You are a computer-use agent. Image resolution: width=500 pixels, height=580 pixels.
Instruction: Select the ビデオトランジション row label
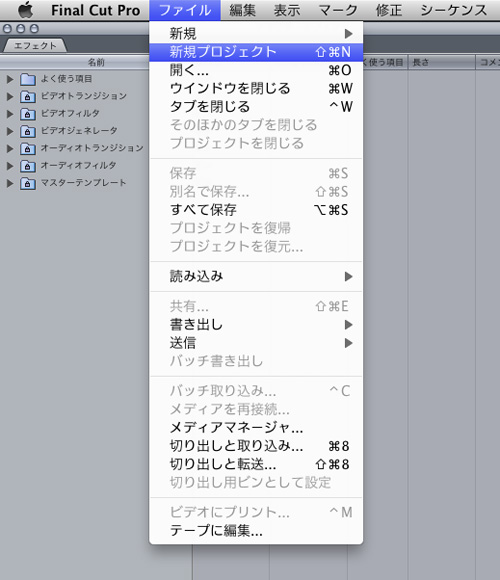(84, 96)
